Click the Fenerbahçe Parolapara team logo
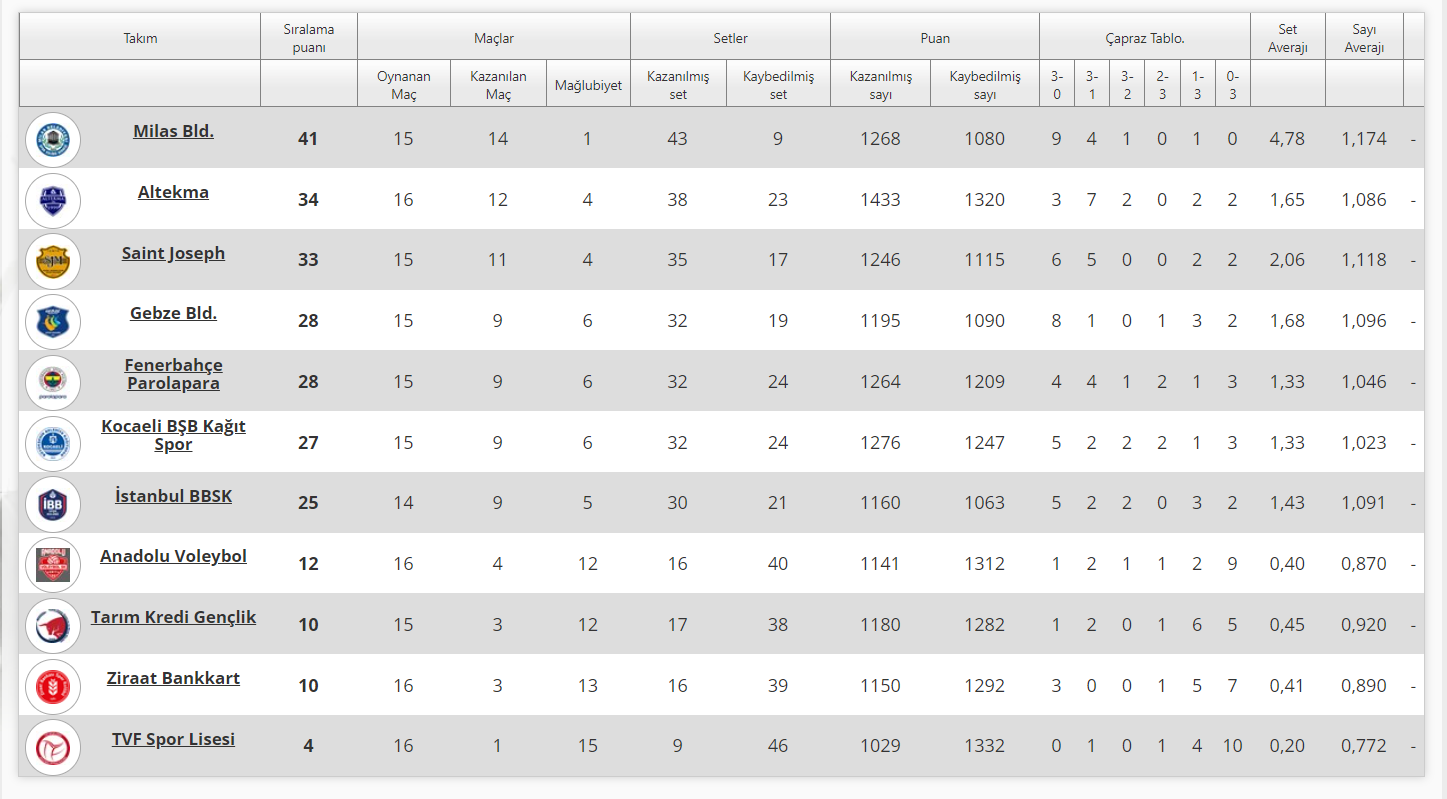1447x799 pixels. point(52,382)
